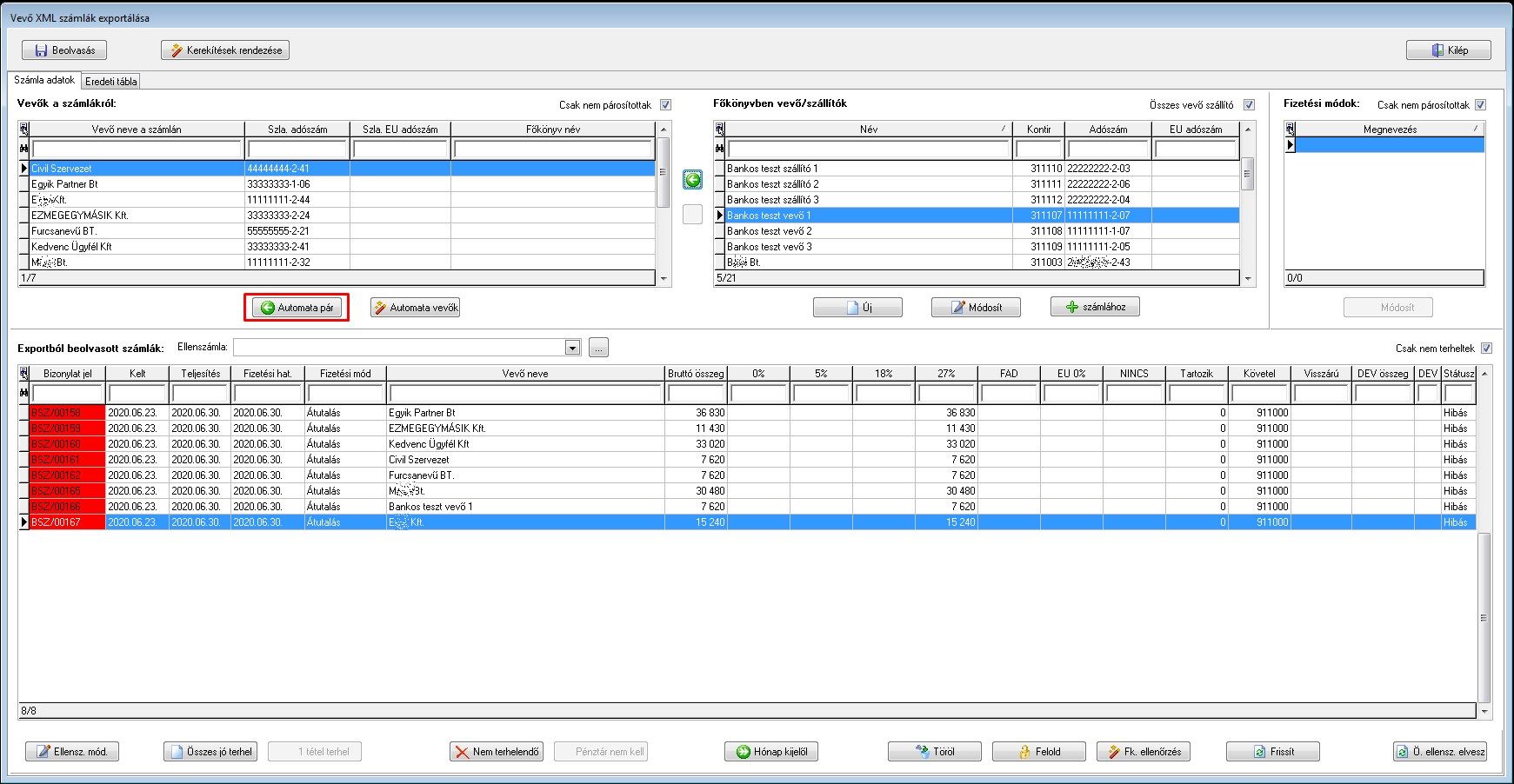Click Ellensz. mód. button
This screenshot has width=1514, height=784.
pyautogui.click(x=72, y=752)
